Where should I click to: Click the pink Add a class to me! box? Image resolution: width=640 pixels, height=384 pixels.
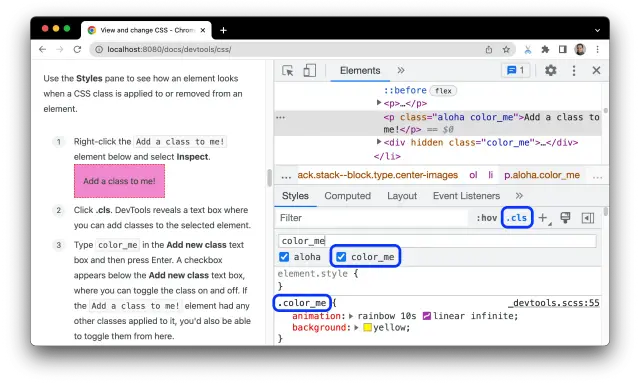coord(119,181)
